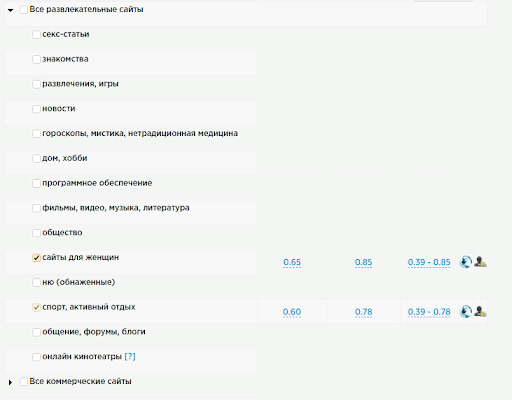Click globe icon in сайты для женщин row
512x400 pixels.
(x=466, y=262)
